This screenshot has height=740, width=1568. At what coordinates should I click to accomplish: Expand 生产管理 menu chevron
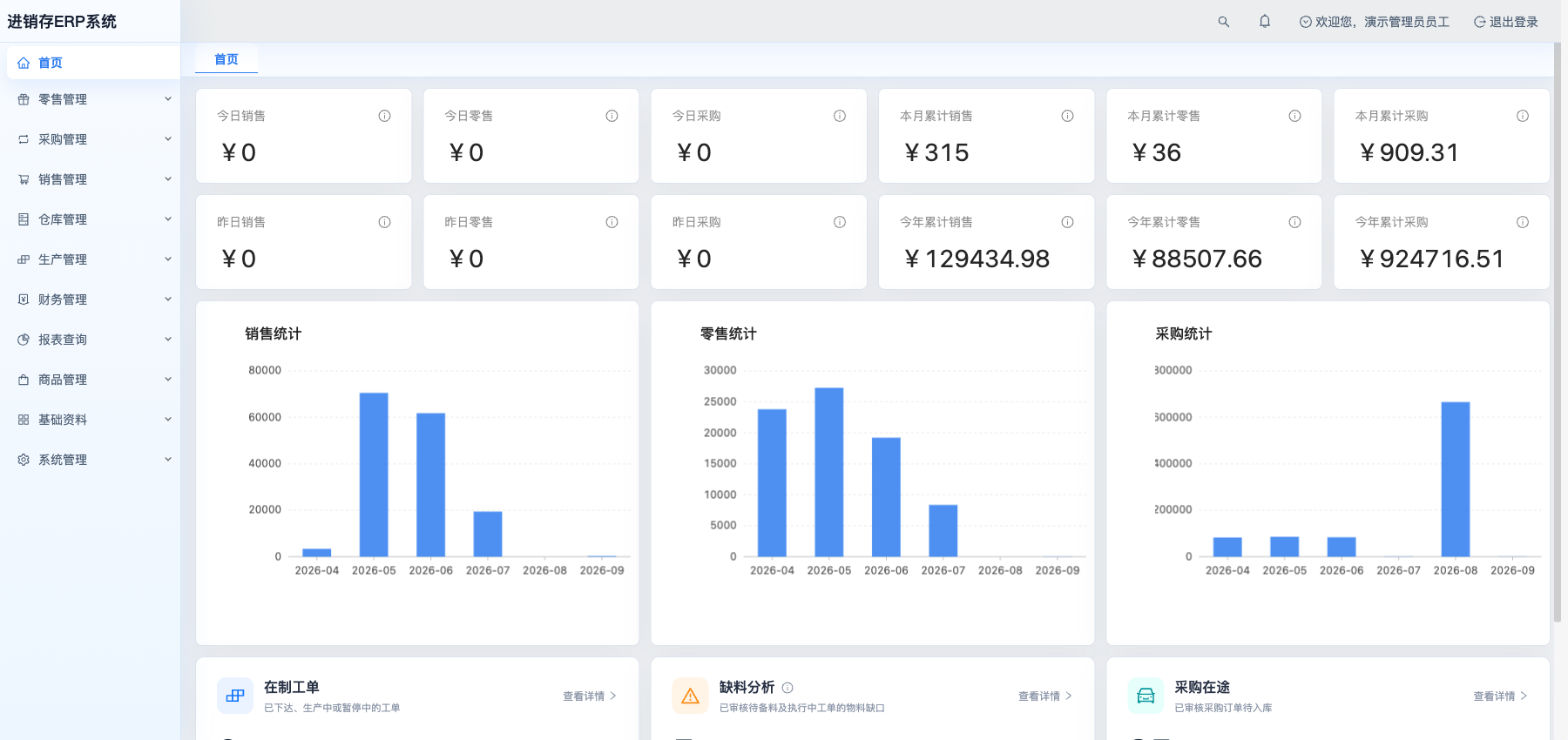(x=168, y=259)
